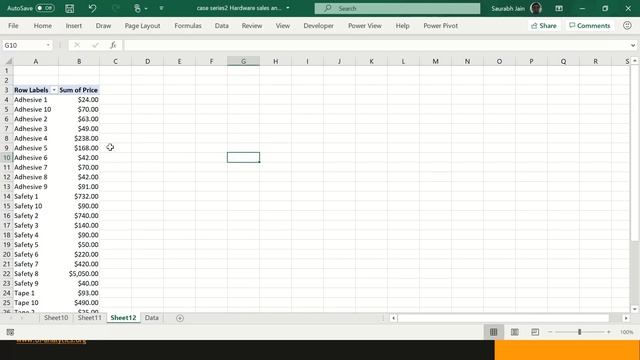Switch to Page Break Preview icon
The image size is (640, 360).
pos(535,332)
